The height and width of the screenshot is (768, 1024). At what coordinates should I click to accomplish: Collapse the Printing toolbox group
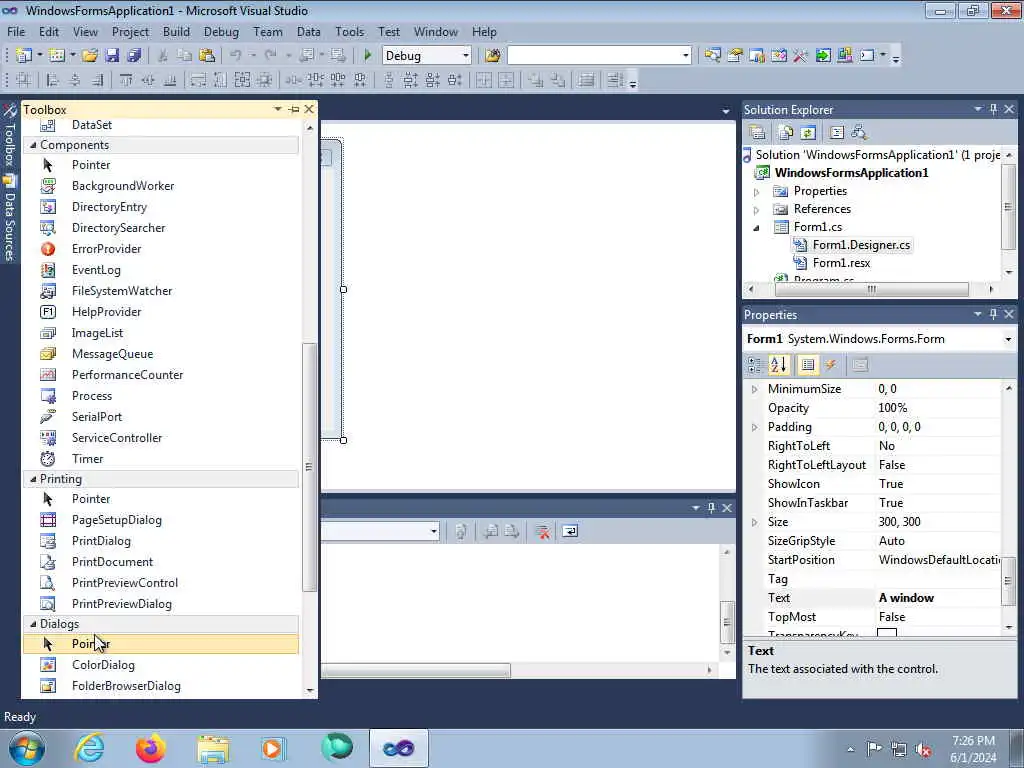click(33, 479)
